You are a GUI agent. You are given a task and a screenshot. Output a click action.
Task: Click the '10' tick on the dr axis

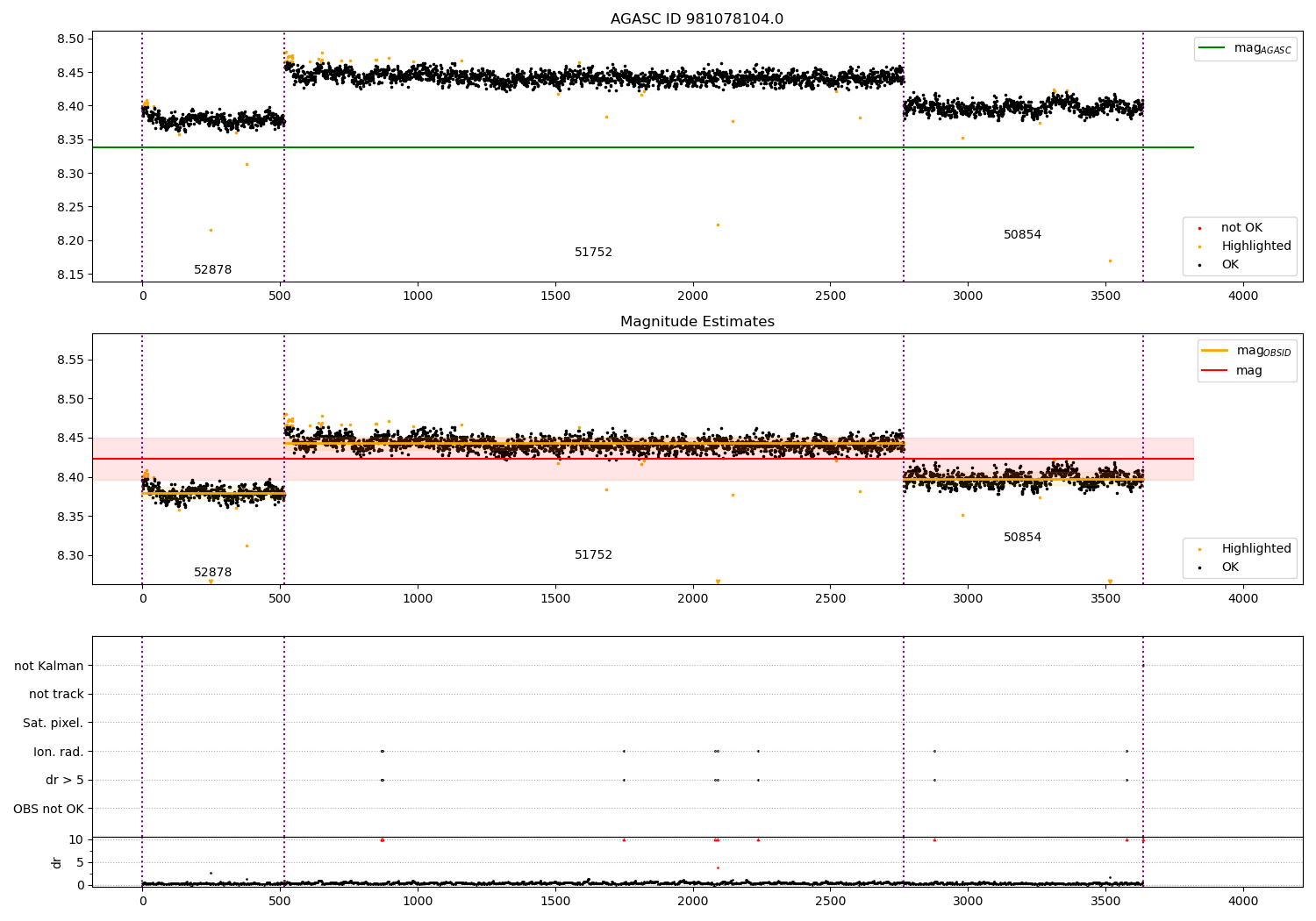76,840
